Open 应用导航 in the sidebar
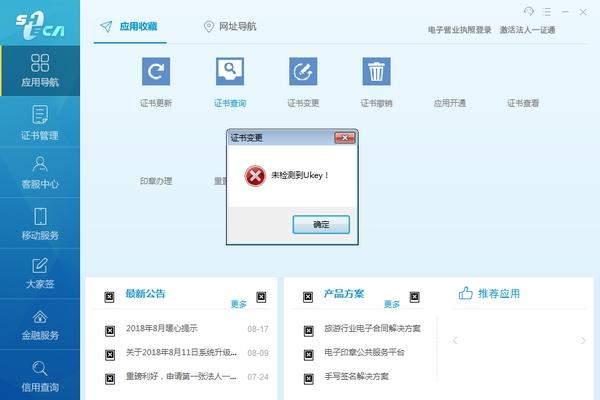The width and height of the screenshot is (600, 400). click(40, 71)
